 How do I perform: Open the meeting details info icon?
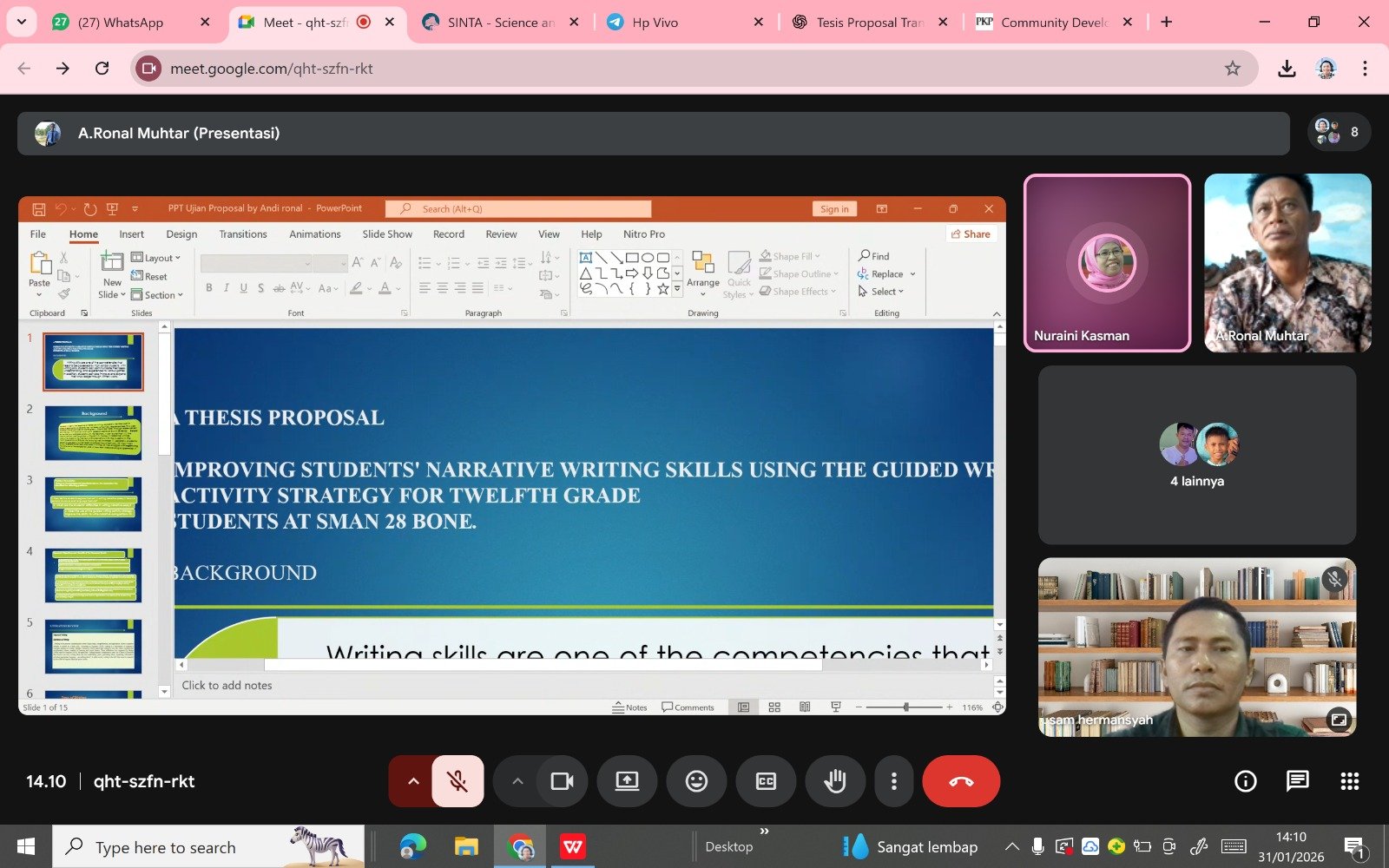click(x=1245, y=781)
